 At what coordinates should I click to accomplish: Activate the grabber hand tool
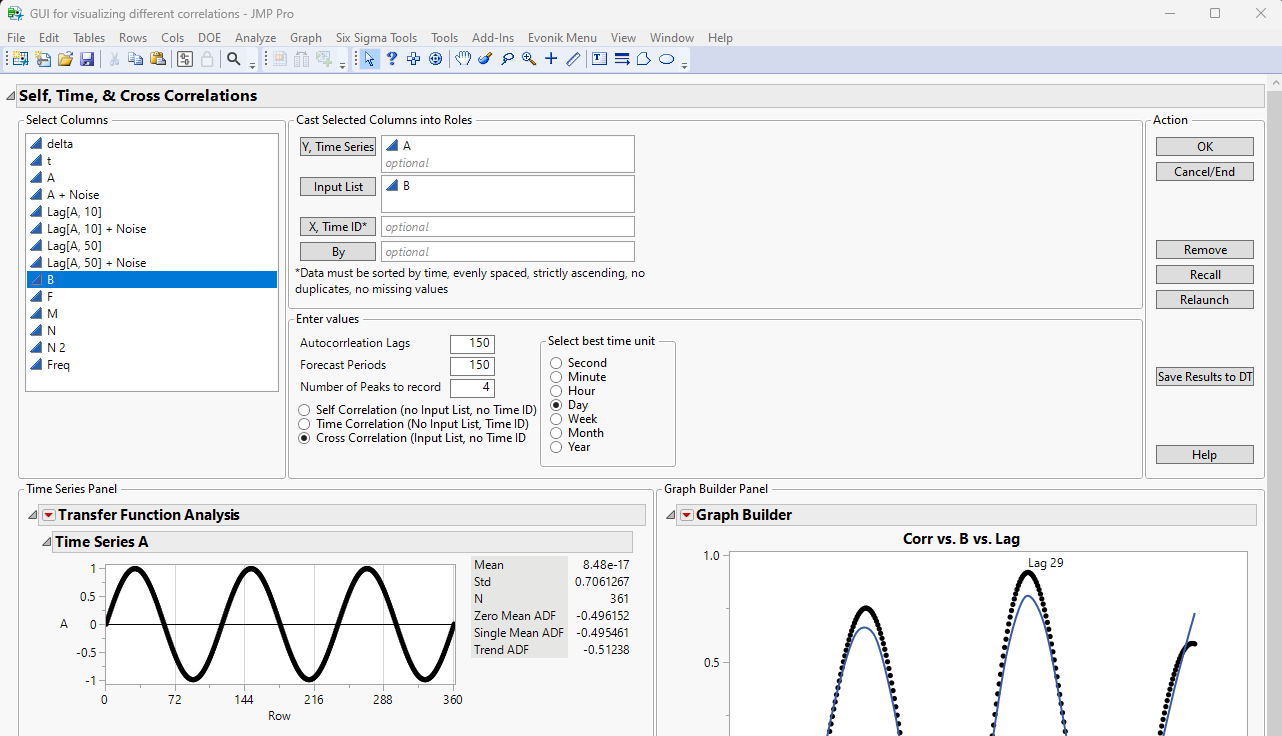coord(462,58)
